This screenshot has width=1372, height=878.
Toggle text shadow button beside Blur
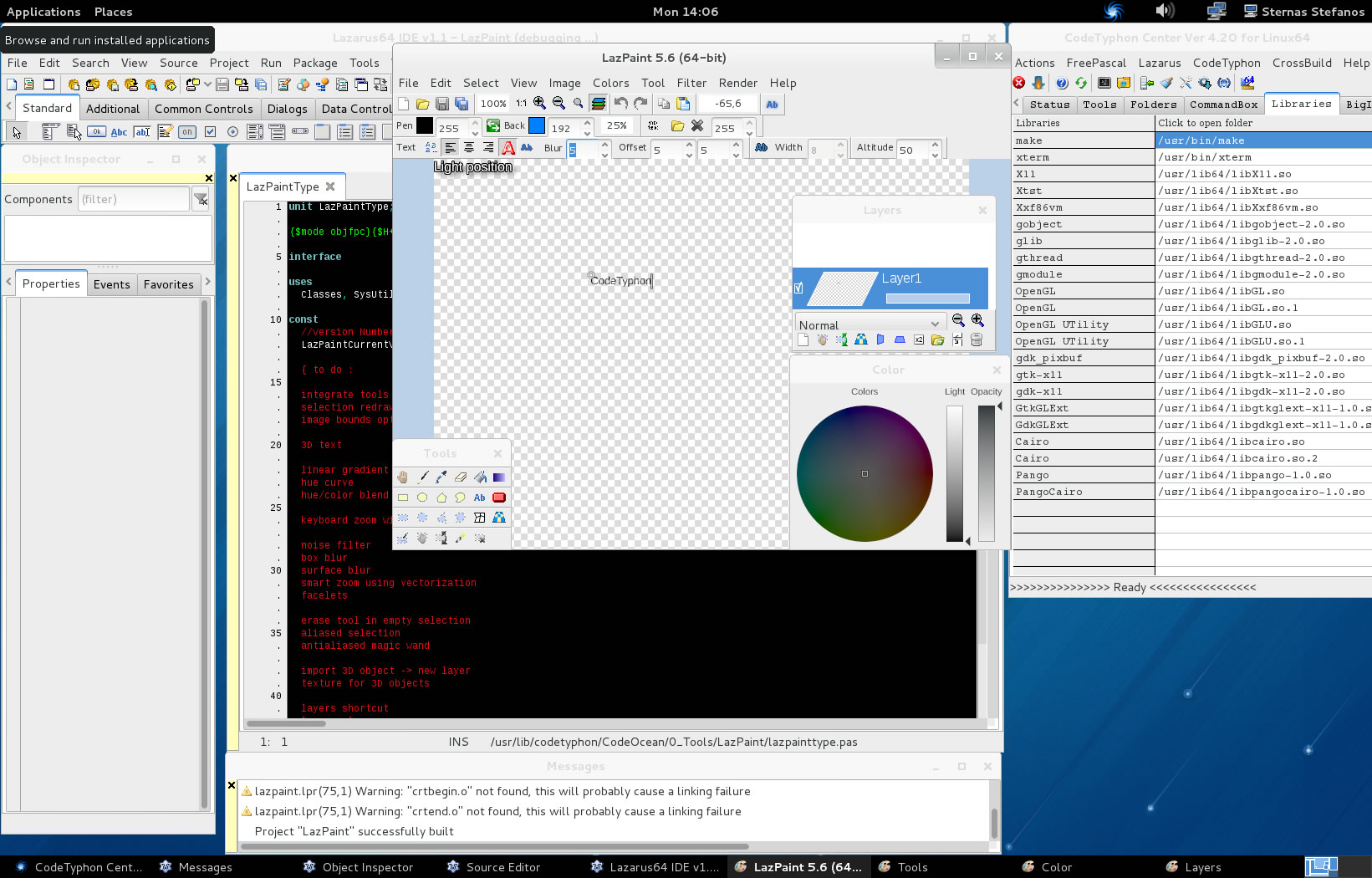coord(528,148)
